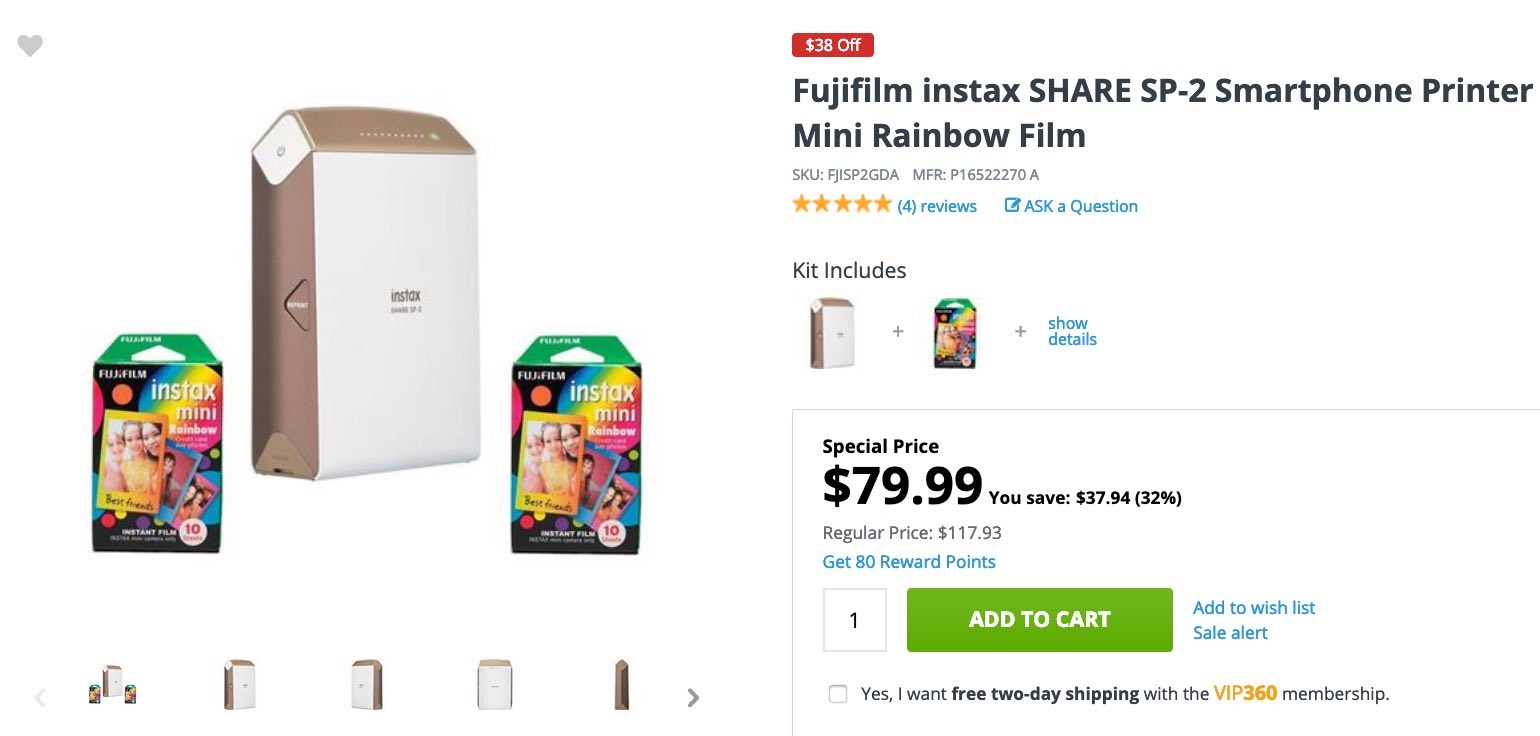Viewport: 1540px width, 736px height.
Task: Click the next thumbnail arrow
Action: [x=693, y=698]
